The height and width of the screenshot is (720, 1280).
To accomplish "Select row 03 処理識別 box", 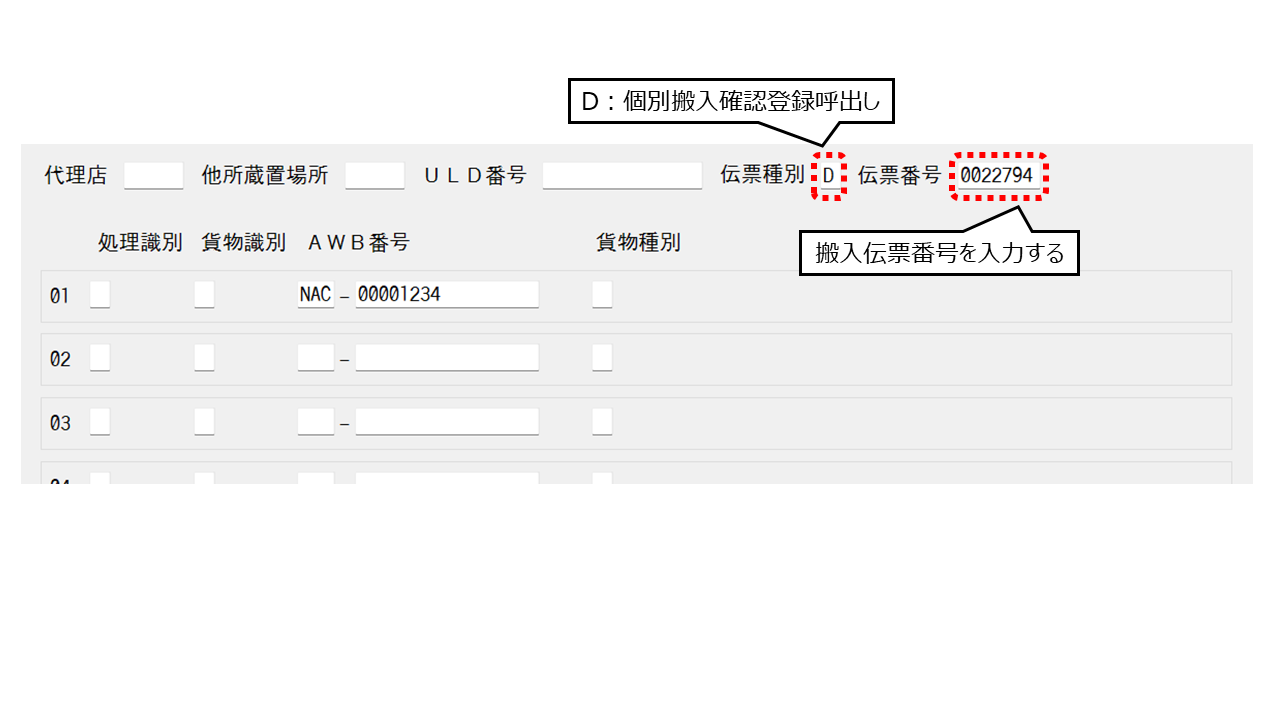I will [100, 423].
